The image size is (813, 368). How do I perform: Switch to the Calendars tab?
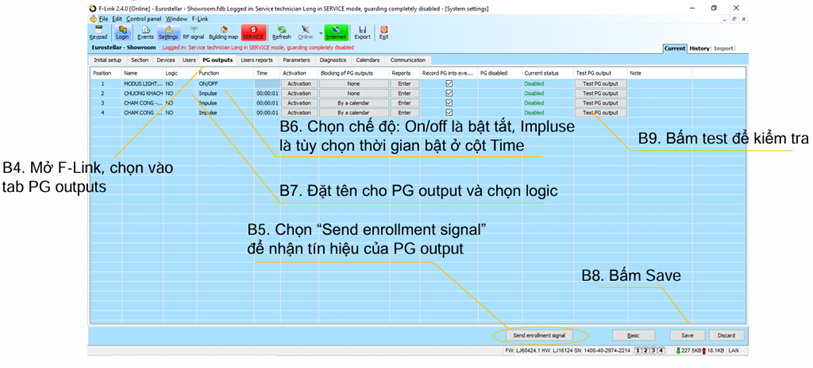tap(368, 60)
